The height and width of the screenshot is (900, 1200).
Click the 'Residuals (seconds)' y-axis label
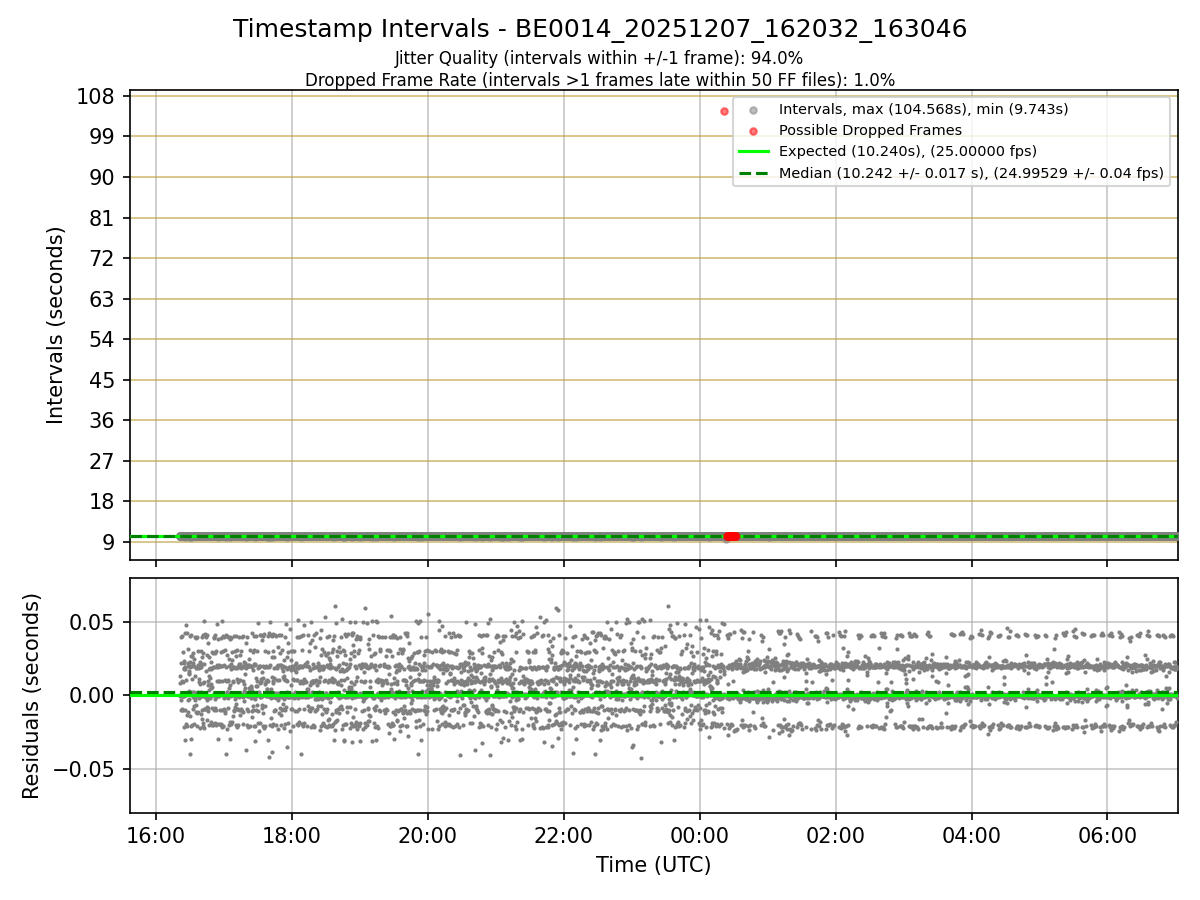point(32,696)
